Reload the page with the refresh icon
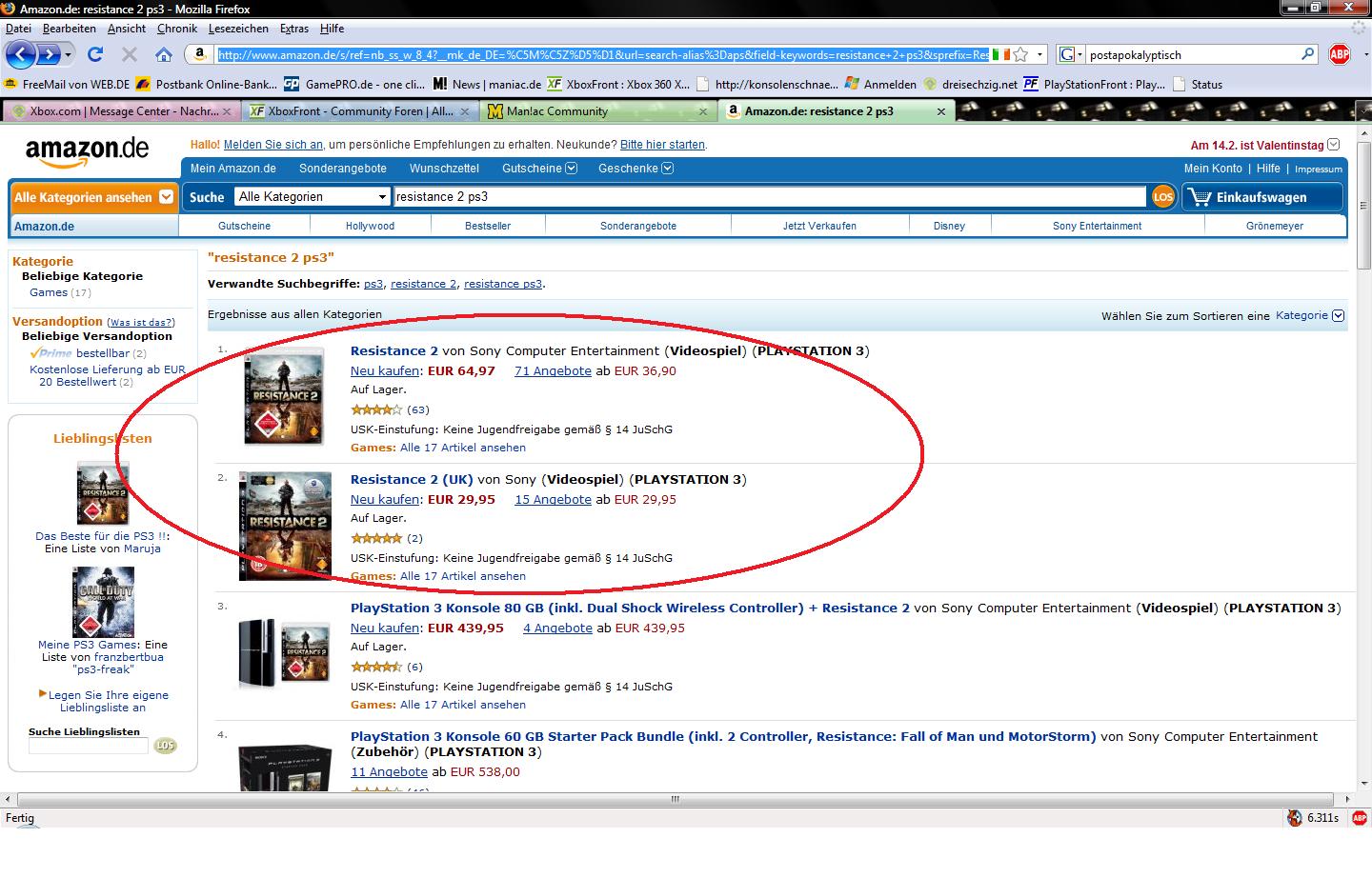Image resolution: width=1372 pixels, height=878 pixels. 94,54
